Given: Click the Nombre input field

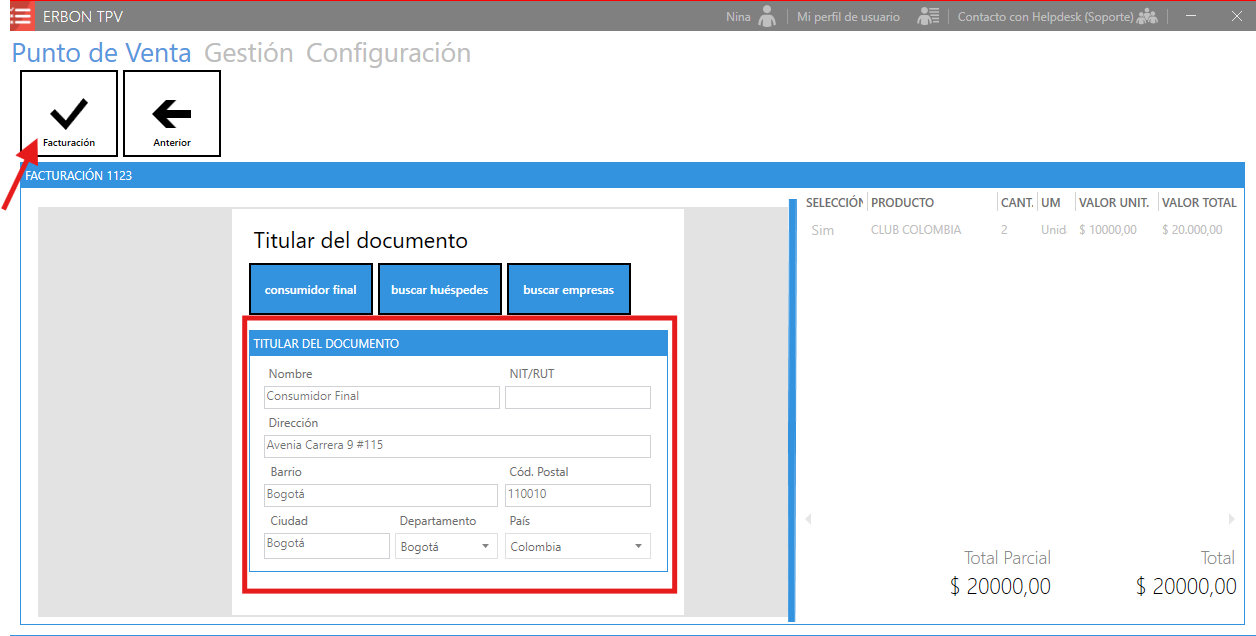Looking at the screenshot, I should point(382,397).
